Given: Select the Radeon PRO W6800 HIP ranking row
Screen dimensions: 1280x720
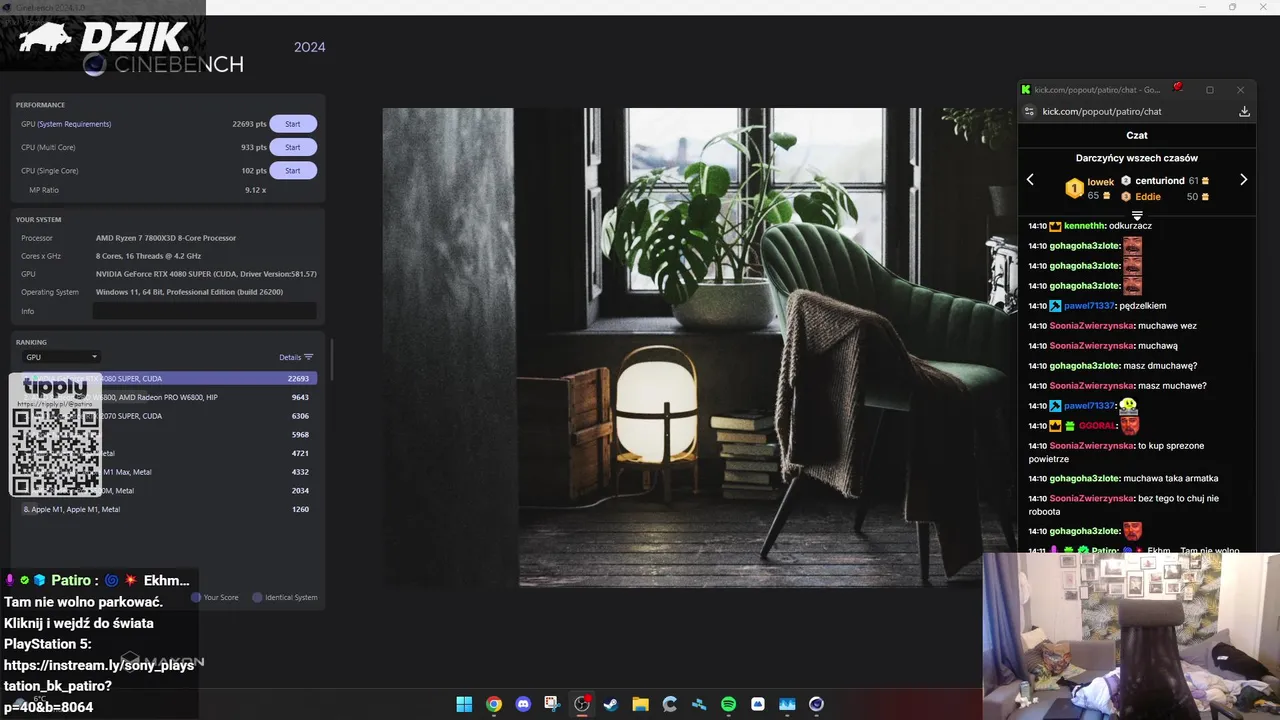Looking at the screenshot, I should coord(169,397).
